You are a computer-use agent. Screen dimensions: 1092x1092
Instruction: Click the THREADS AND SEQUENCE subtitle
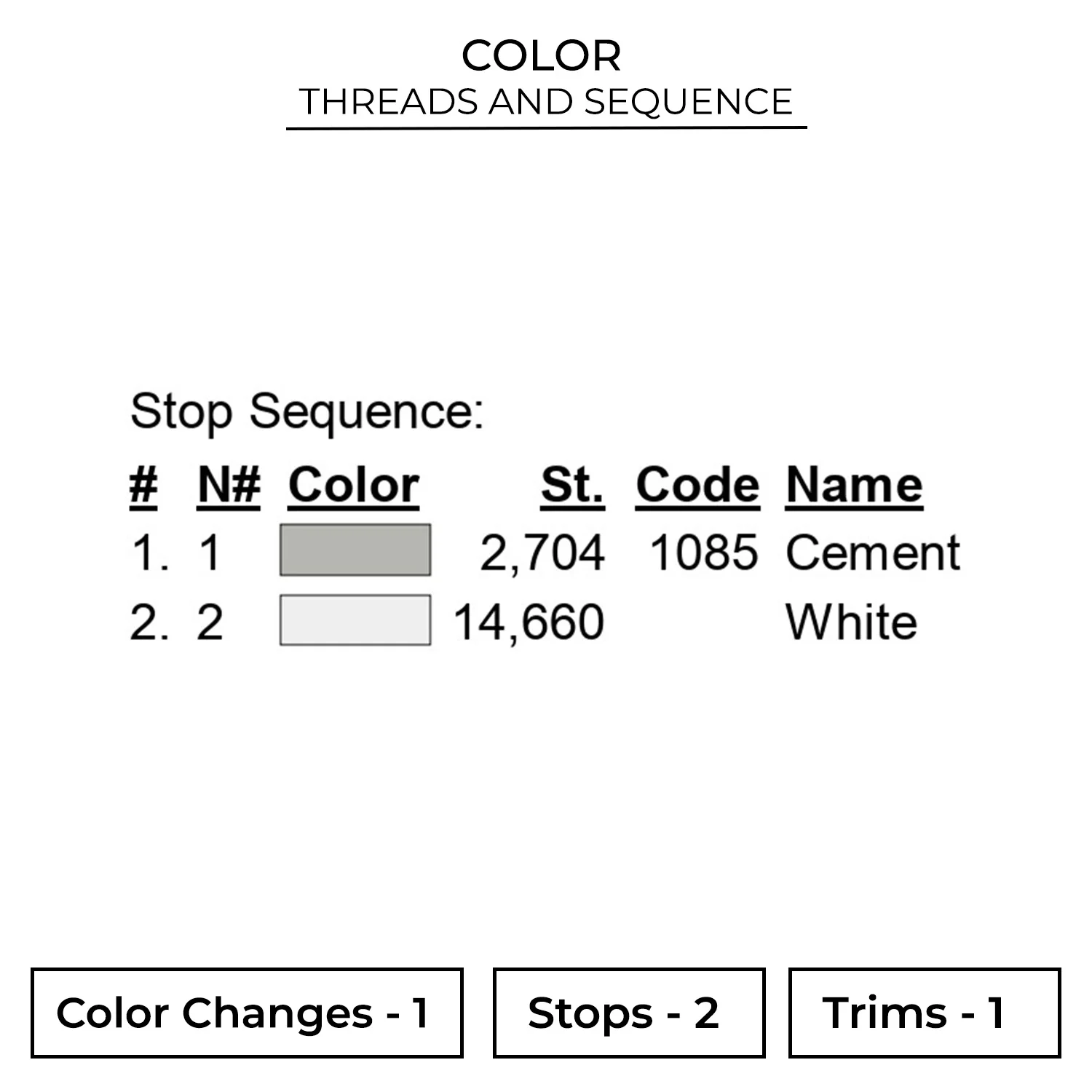click(x=546, y=101)
